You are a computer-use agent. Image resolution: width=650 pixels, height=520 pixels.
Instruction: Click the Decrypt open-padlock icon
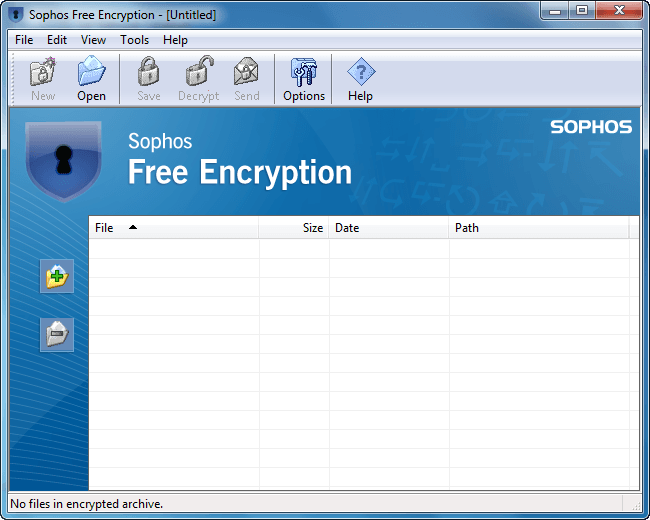tap(199, 70)
